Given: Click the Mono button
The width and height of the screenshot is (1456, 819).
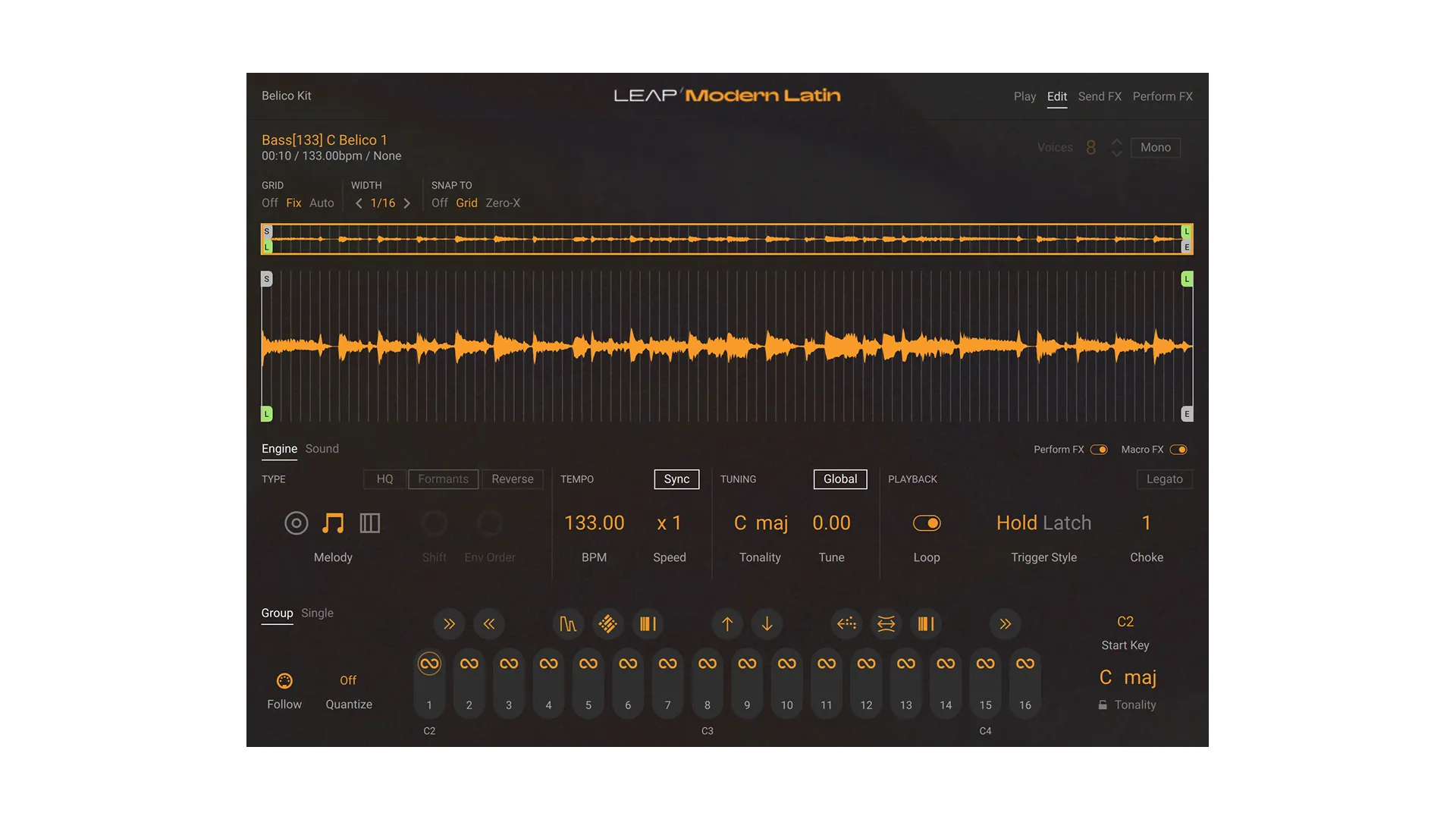Looking at the screenshot, I should [x=1155, y=148].
